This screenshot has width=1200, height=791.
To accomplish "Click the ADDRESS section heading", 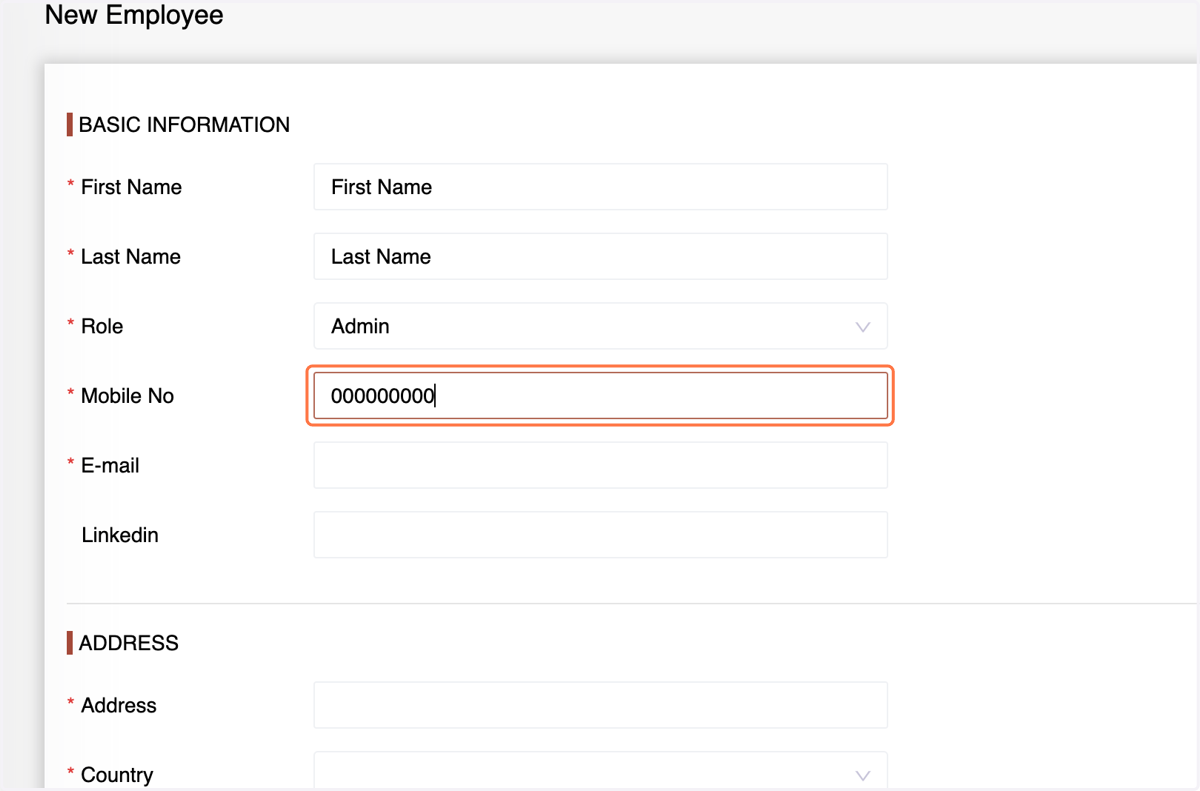I will pyautogui.click(x=128, y=643).
